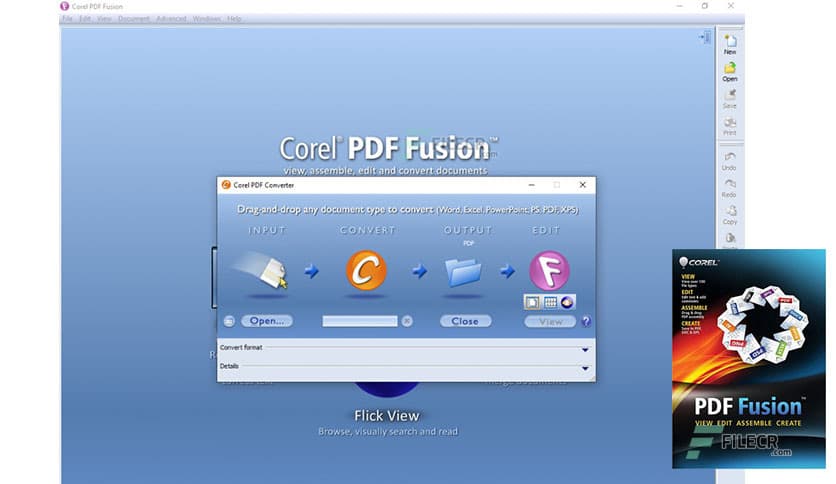Viewport: 836px width, 484px height.
Task: Click the Undo icon in the right toolbar
Action: click(729, 157)
